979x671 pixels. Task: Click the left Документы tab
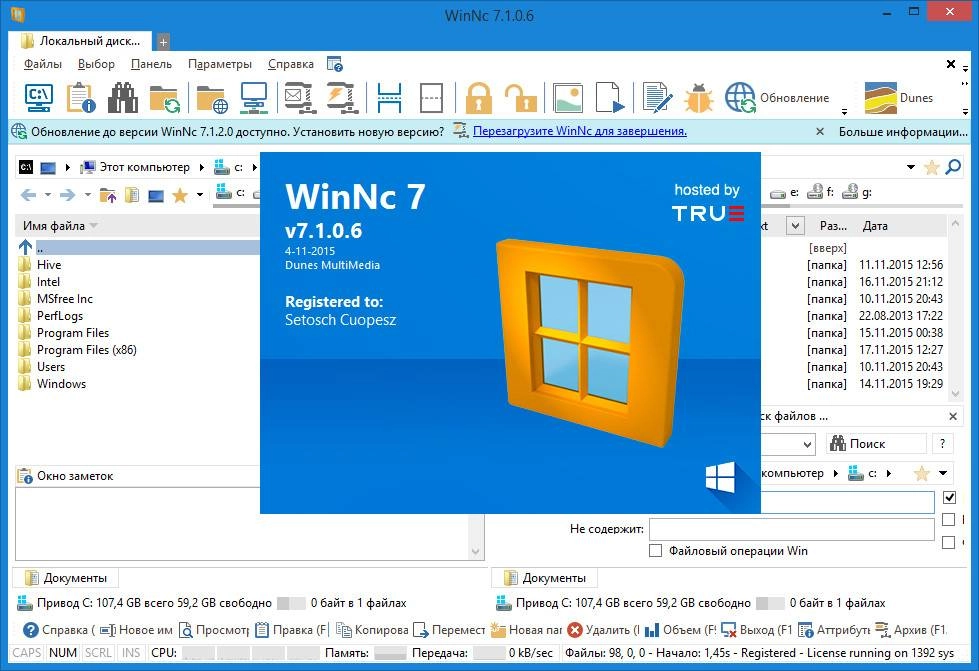click(66, 578)
